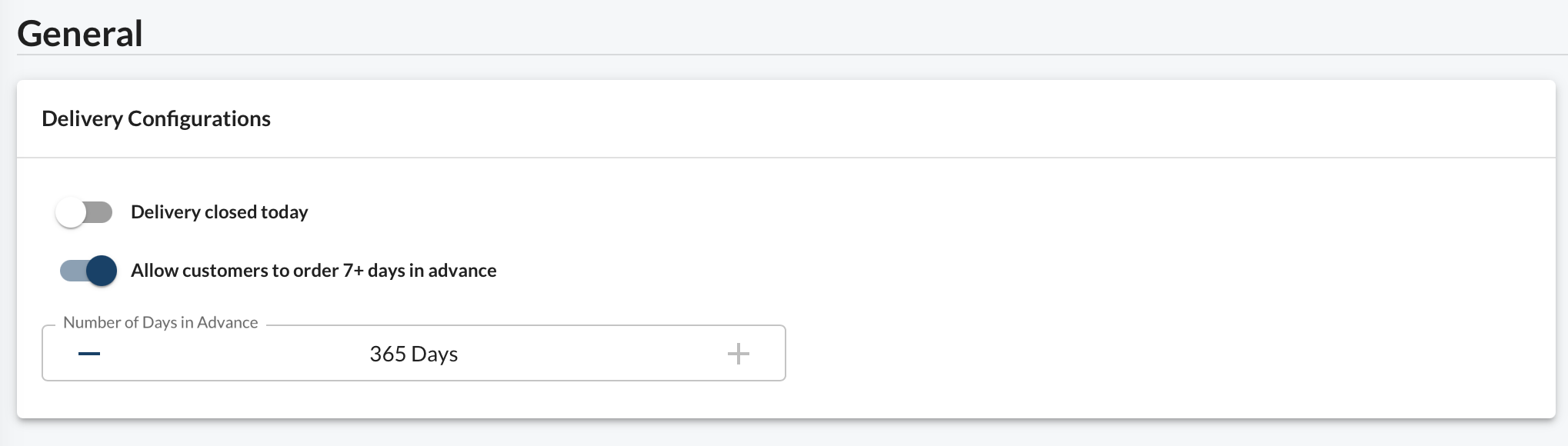The width and height of the screenshot is (1568, 446).
Task: Decrease days with the minus icon
Action: [x=89, y=354]
